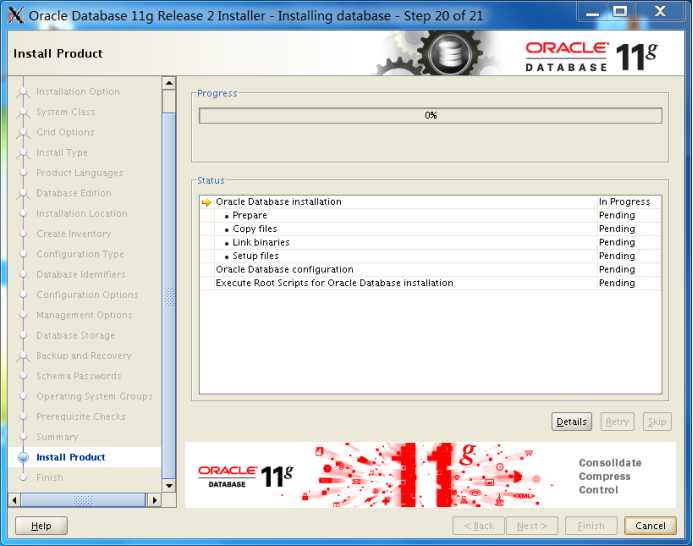This screenshot has width=693, height=546.
Task: Select the Configuration Options step
Action: coord(87,295)
